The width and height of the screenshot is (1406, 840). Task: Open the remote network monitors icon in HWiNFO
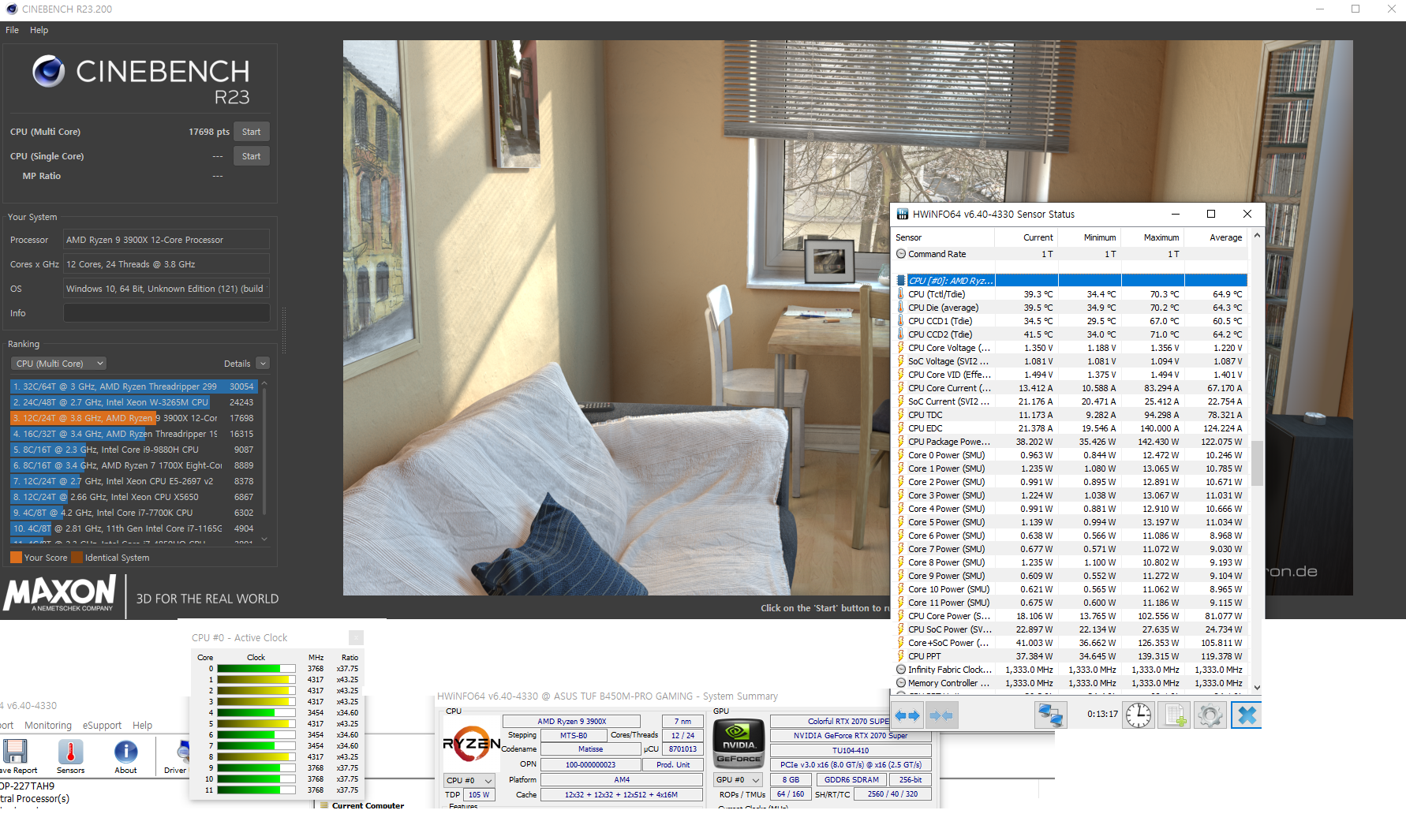(1050, 715)
